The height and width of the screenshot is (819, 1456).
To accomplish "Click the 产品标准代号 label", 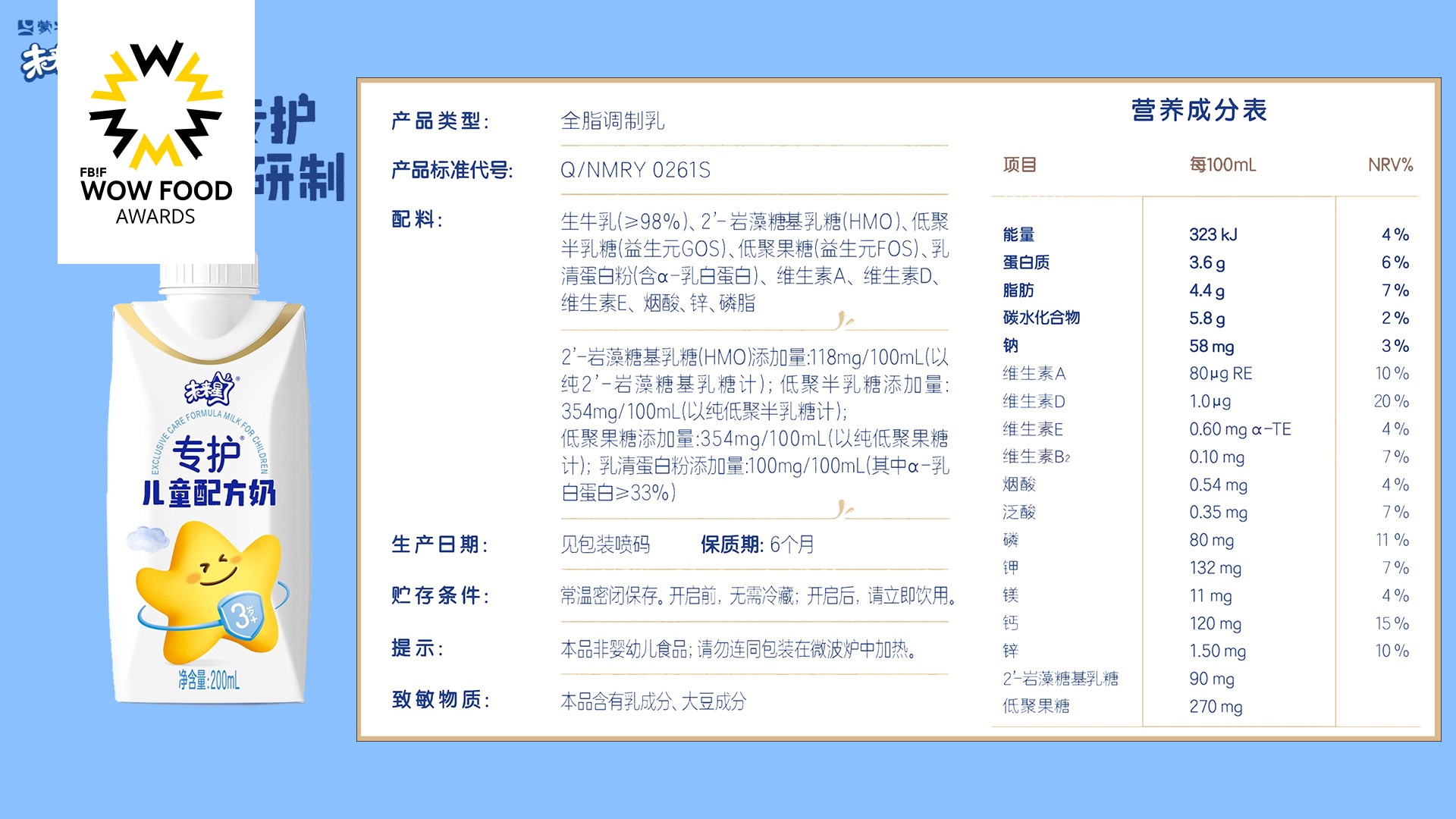I will click(452, 170).
